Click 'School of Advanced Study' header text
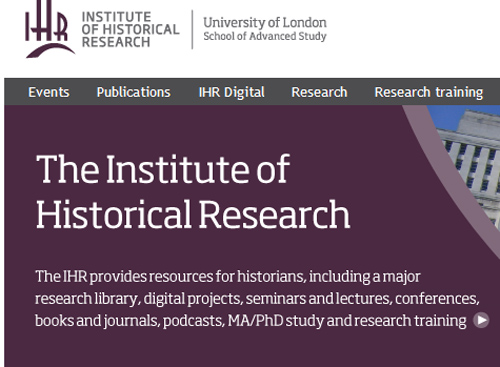Image resolution: width=500 pixels, height=367 pixels. [265, 36]
